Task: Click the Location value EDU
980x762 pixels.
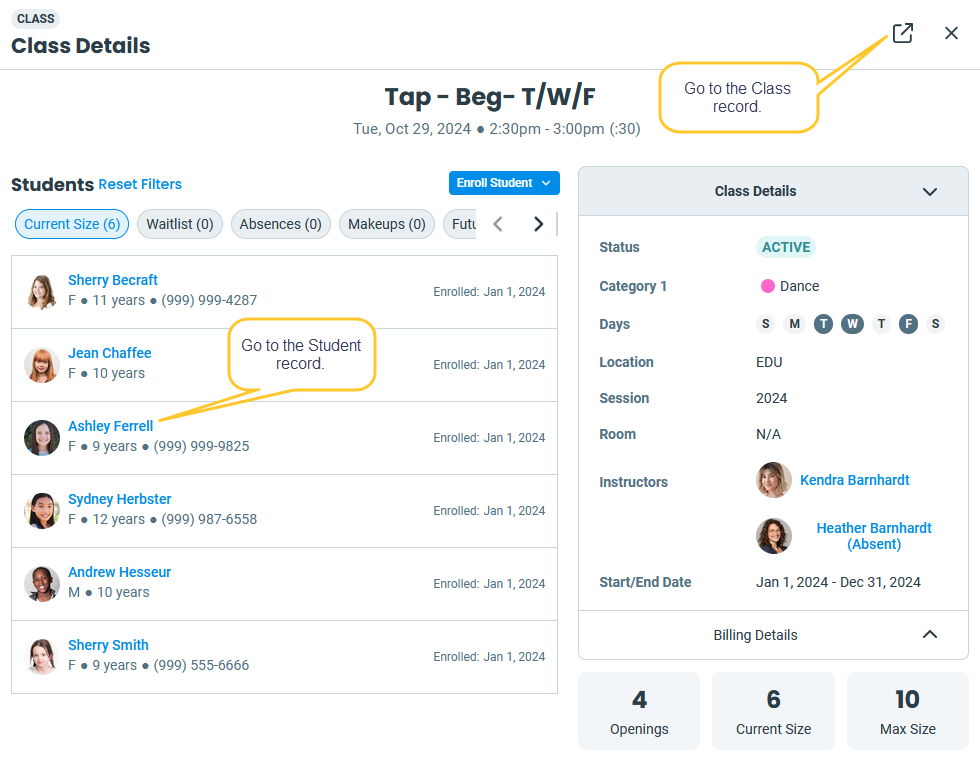Action: point(769,363)
